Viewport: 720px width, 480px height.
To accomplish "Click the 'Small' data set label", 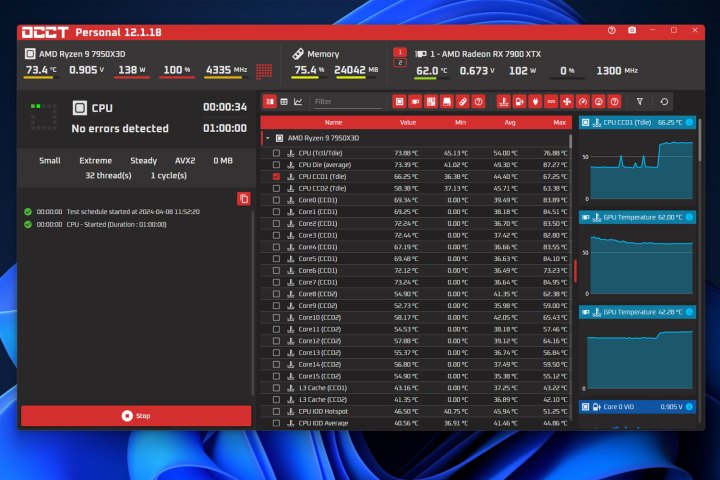I will click(x=50, y=161).
